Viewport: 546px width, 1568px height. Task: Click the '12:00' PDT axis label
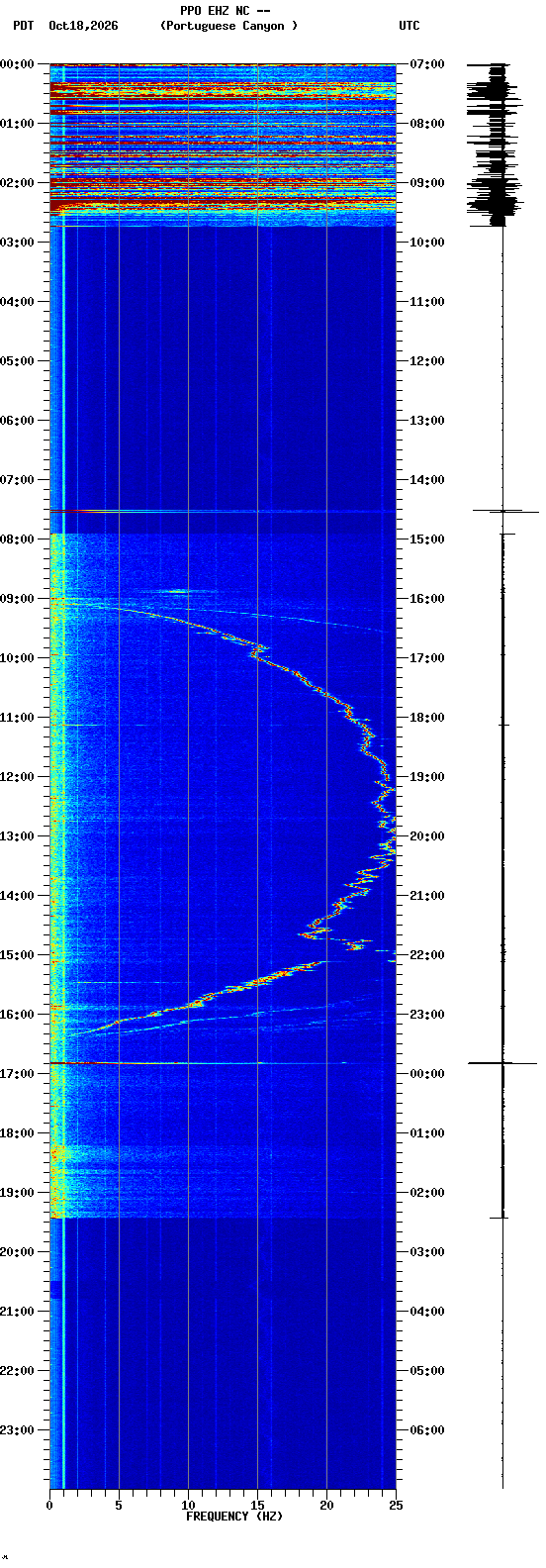click(x=18, y=777)
